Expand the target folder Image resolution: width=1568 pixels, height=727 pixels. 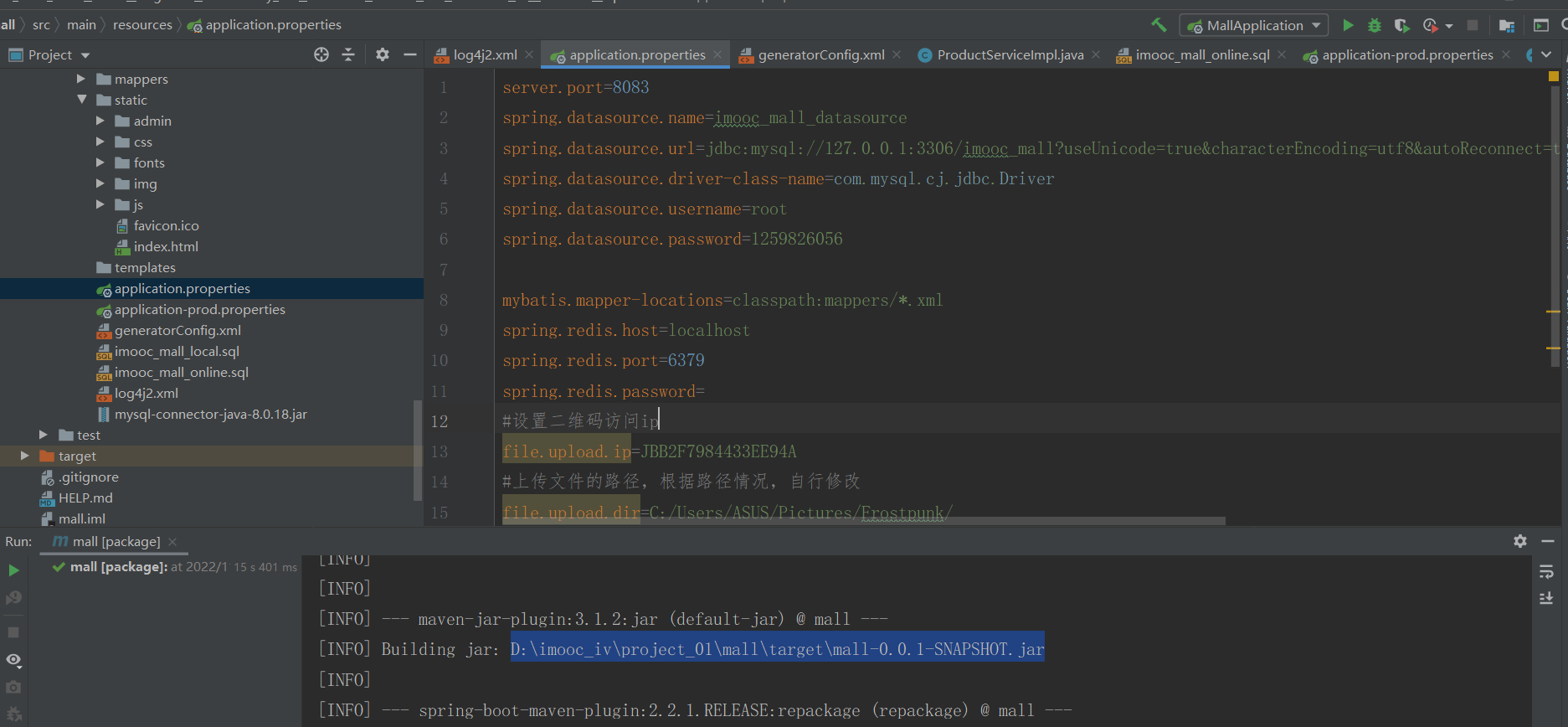tap(25, 456)
